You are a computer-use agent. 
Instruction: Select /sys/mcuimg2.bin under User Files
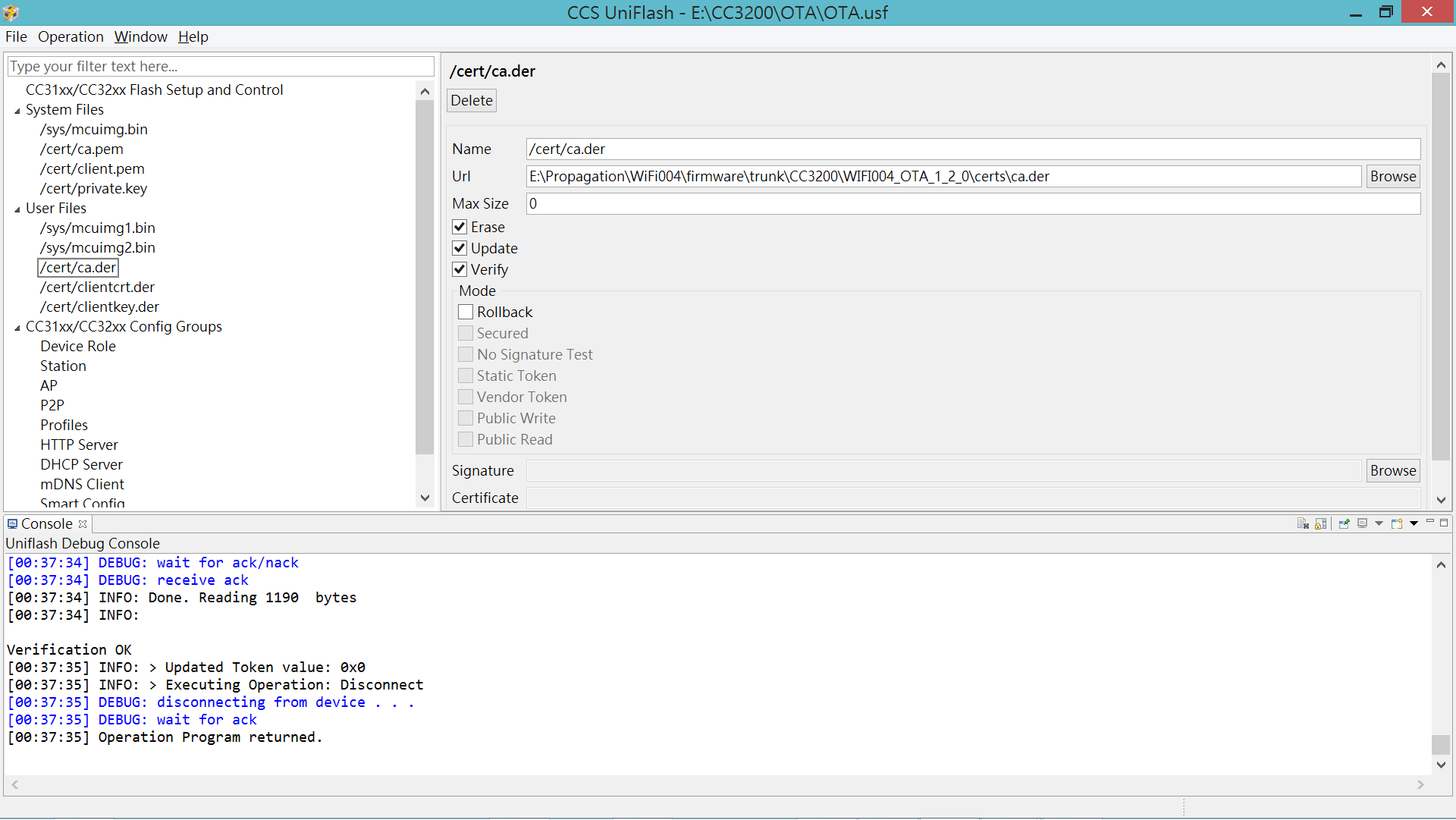tap(98, 247)
